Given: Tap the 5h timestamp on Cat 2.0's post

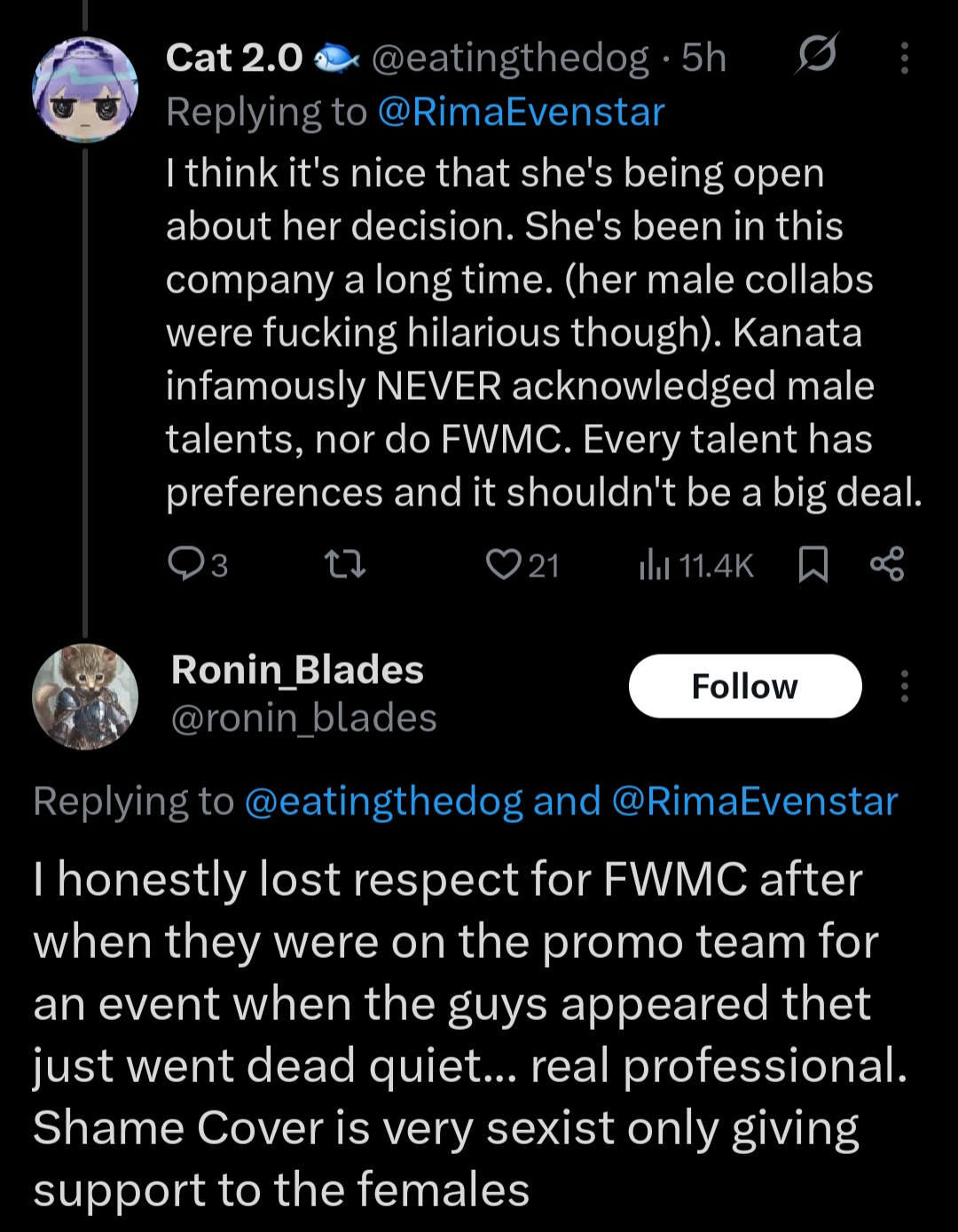Looking at the screenshot, I should (x=704, y=59).
